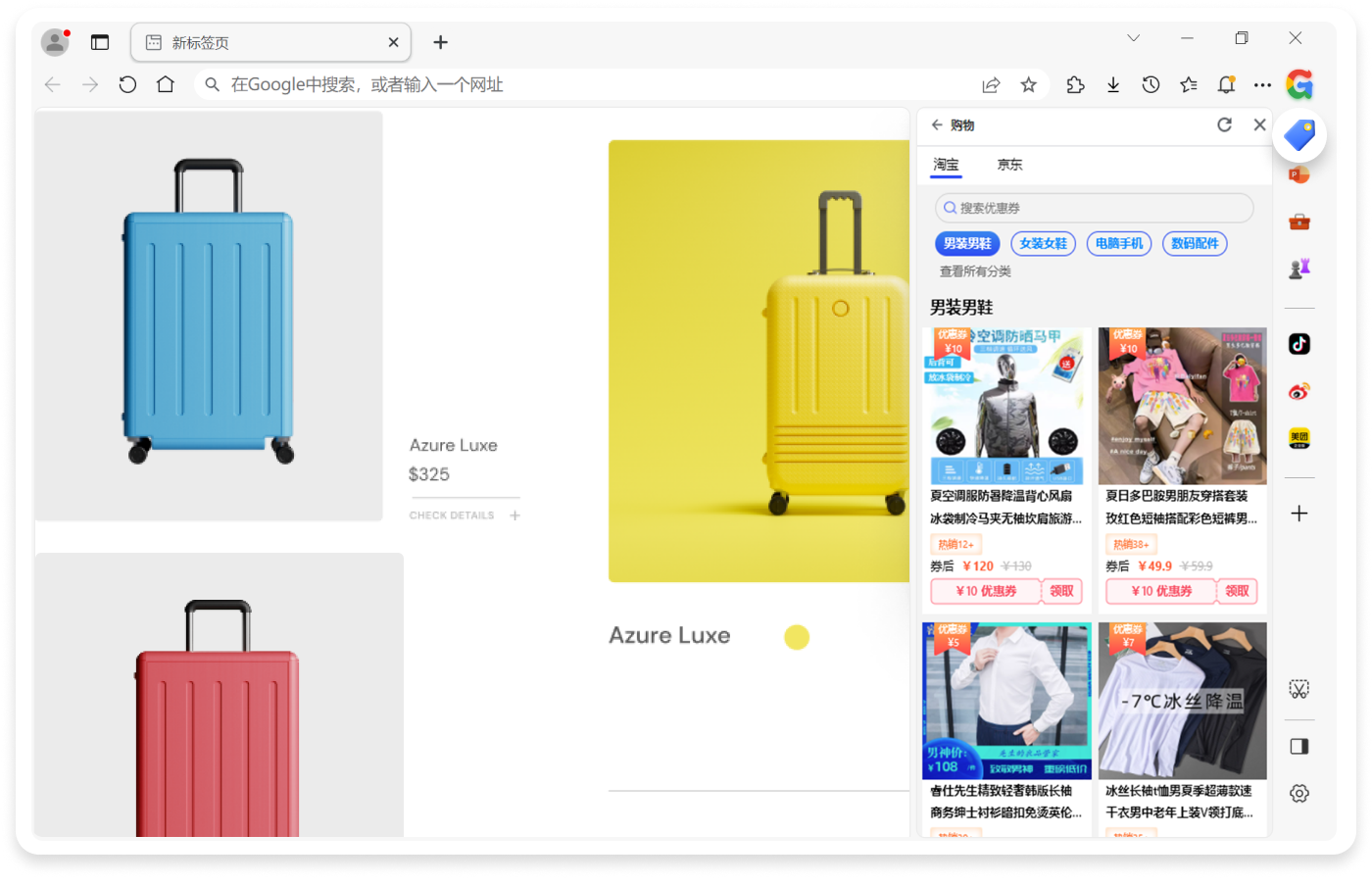Click the 搜索优惠券 coupon search field

click(1094, 208)
